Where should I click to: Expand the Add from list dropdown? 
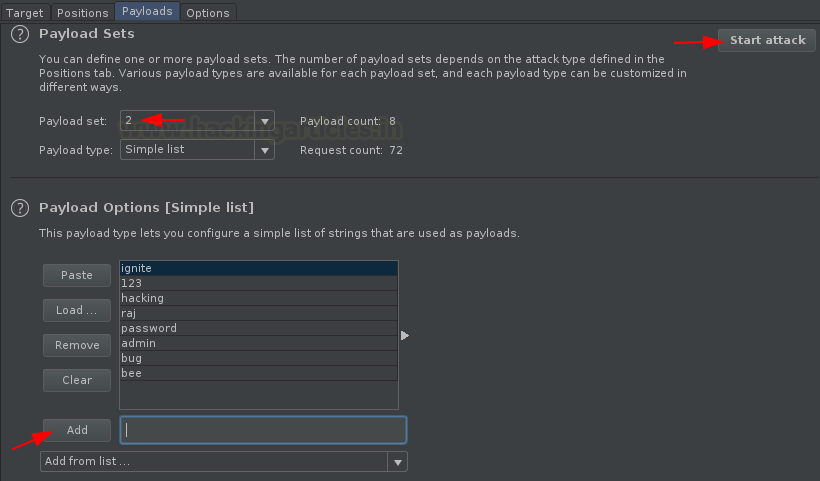399,461
